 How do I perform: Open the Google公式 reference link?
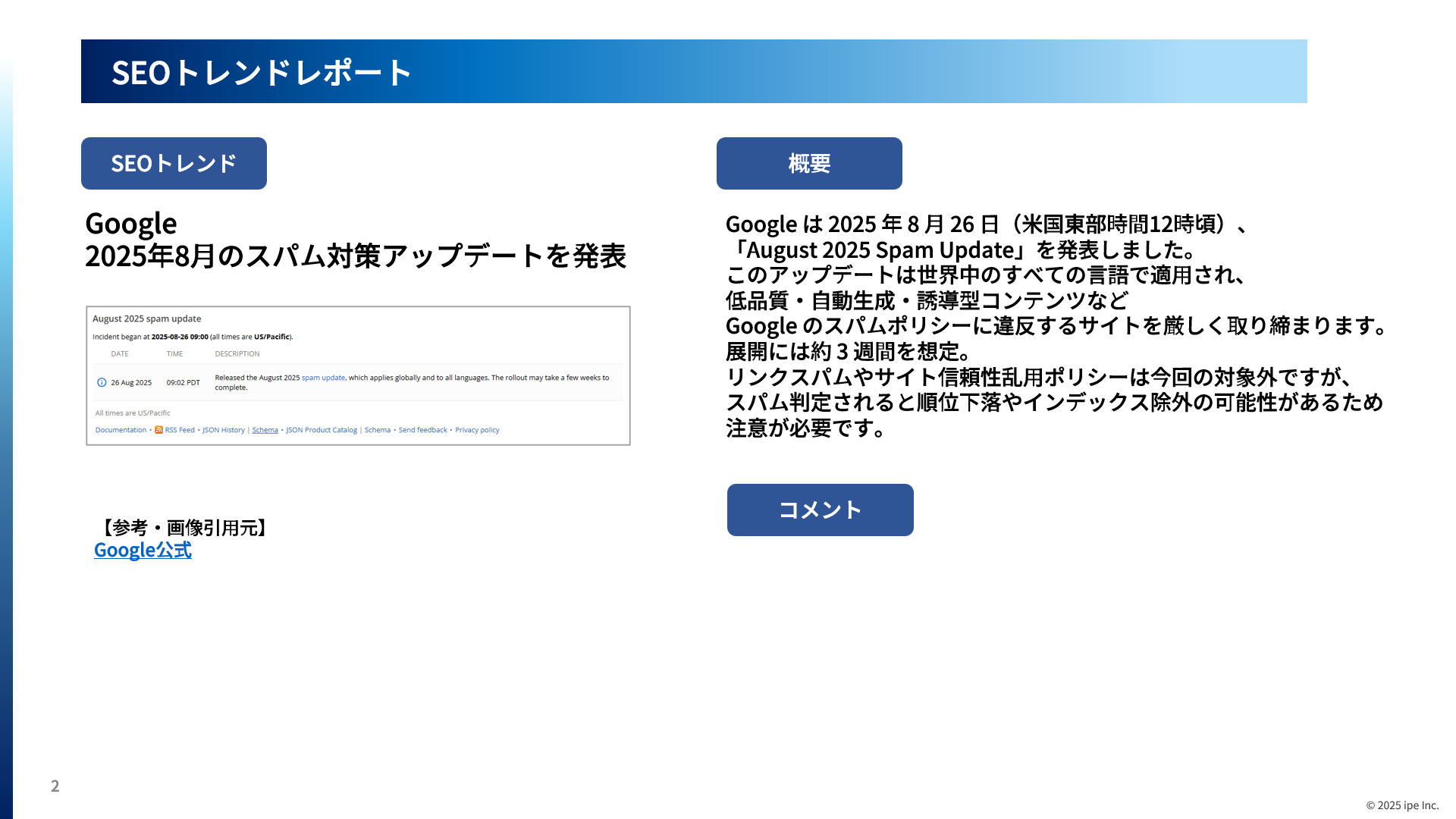point(143,551)
